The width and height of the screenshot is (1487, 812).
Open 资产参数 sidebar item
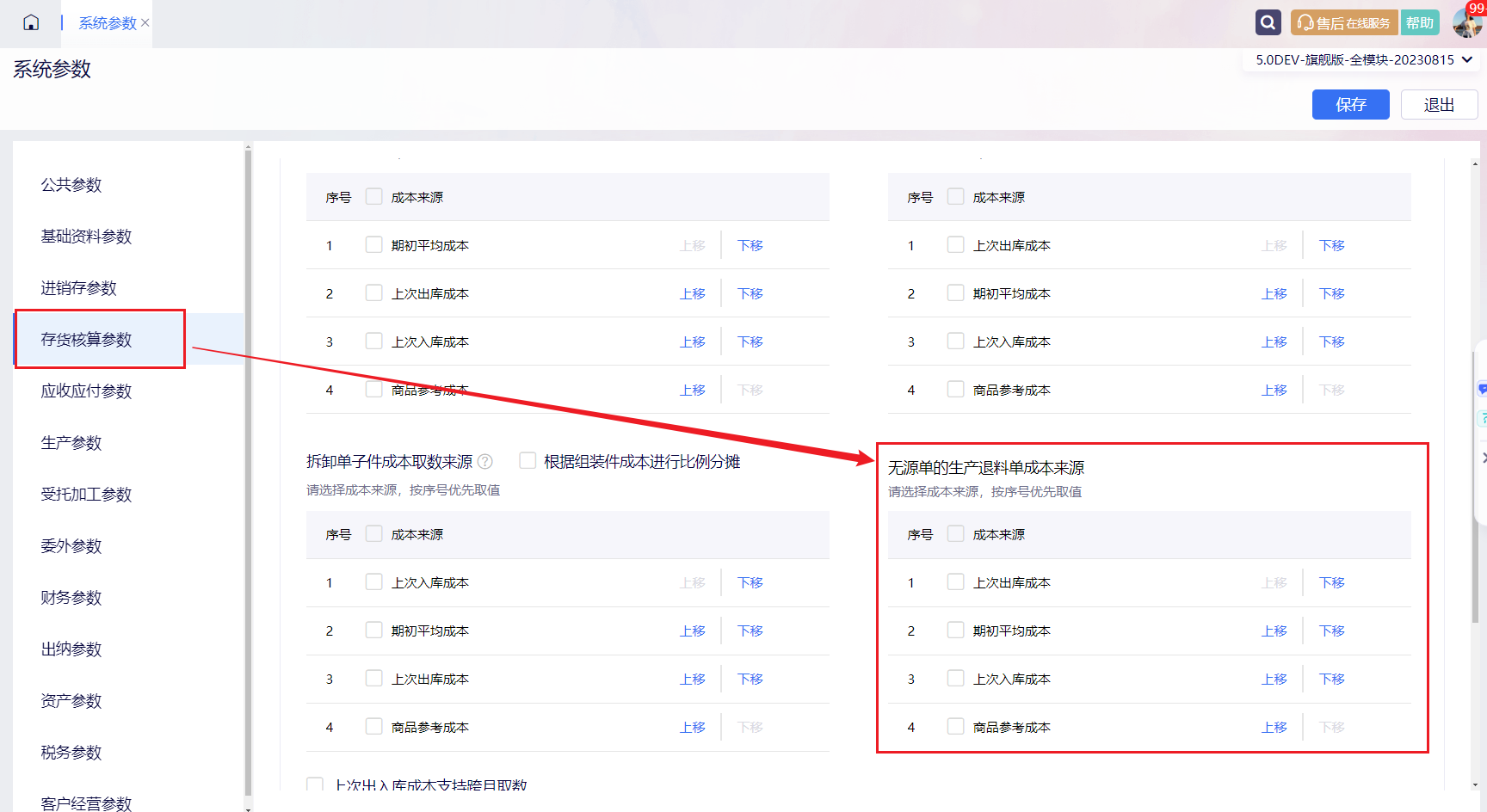pyautogui.click(x=71, y=701)
